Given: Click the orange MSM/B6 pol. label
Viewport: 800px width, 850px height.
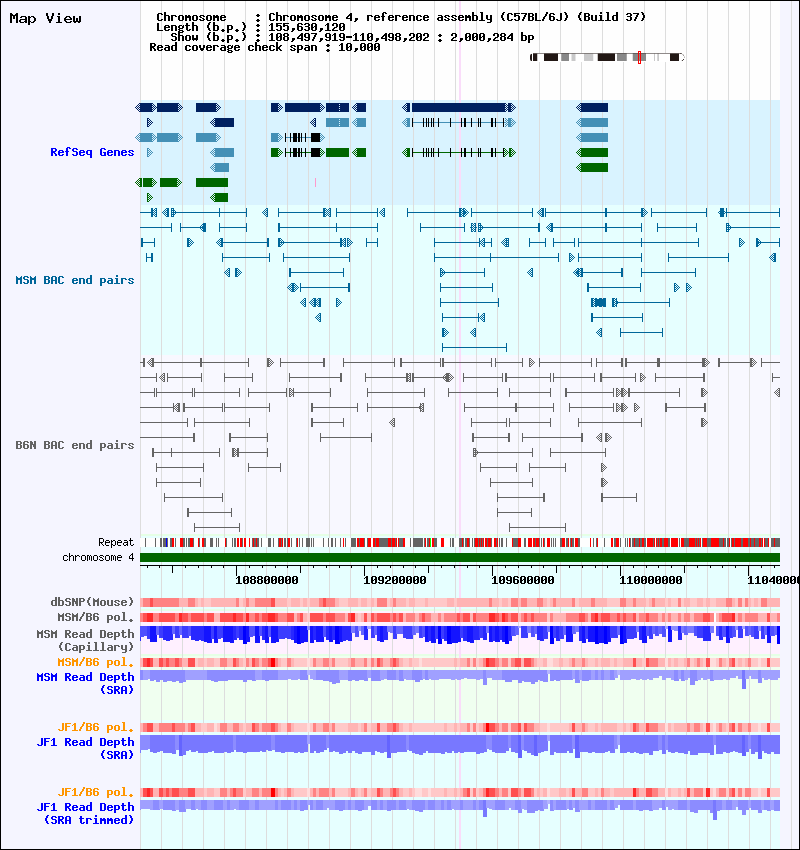Looking at the screenshot, I should (95, 662).
